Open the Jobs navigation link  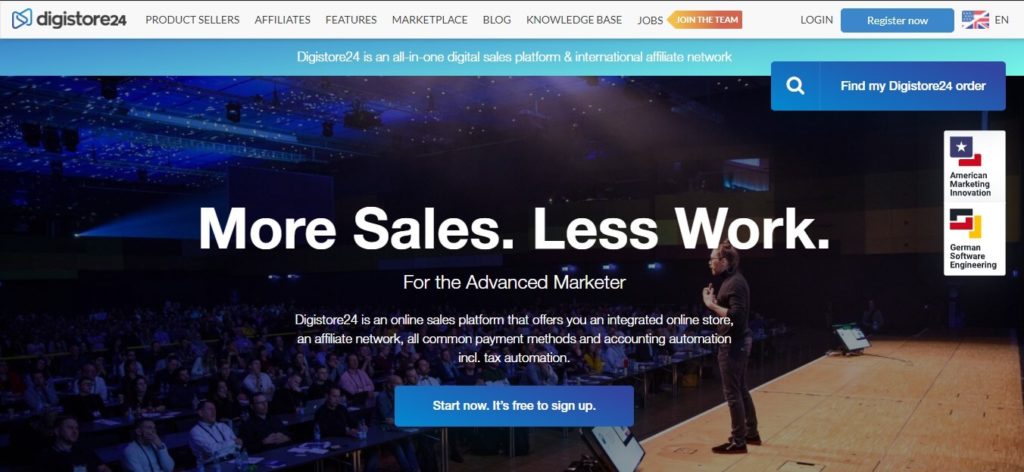(x=650, y=20)
